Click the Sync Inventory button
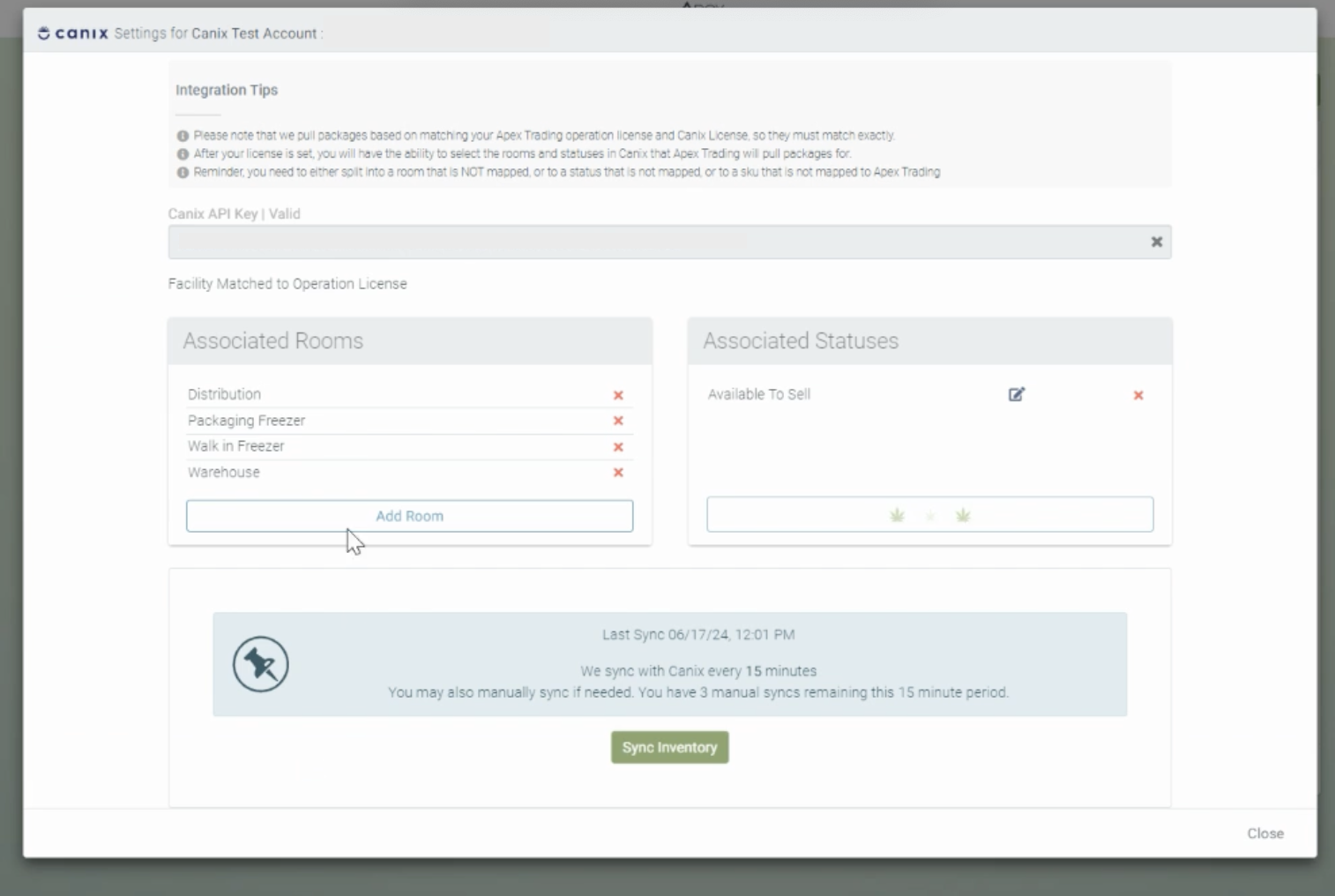 point(670,747)
